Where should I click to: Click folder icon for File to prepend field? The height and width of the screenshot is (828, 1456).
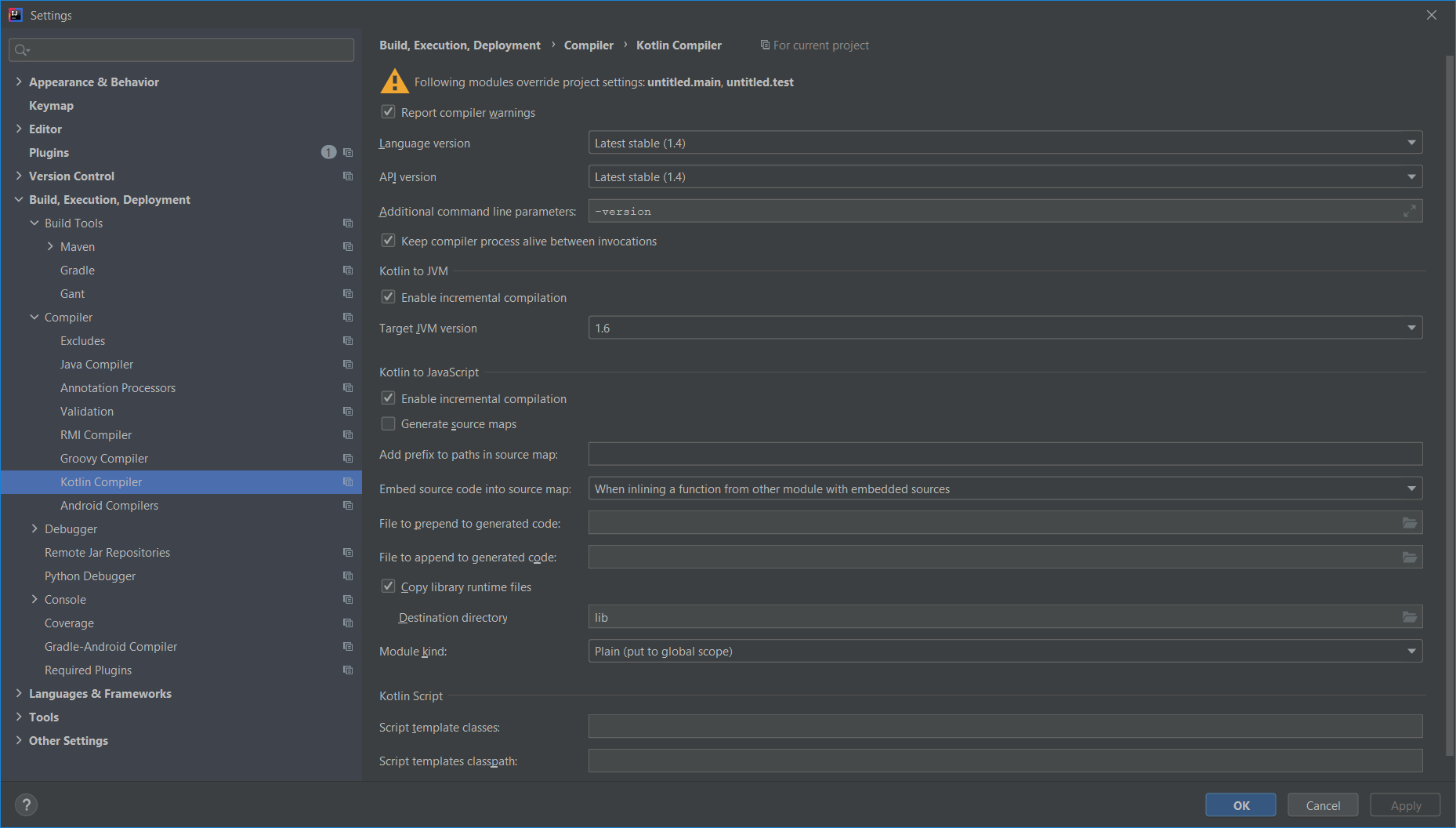click(x=1409, y=522)
